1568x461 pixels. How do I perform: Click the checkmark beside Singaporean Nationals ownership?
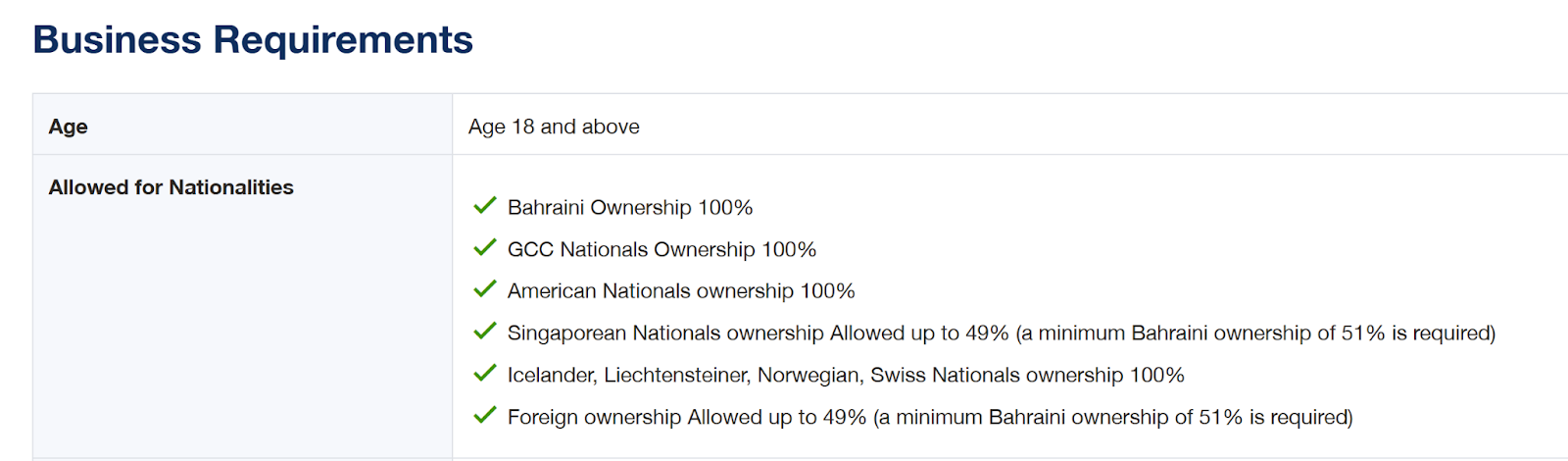(484, 331)
